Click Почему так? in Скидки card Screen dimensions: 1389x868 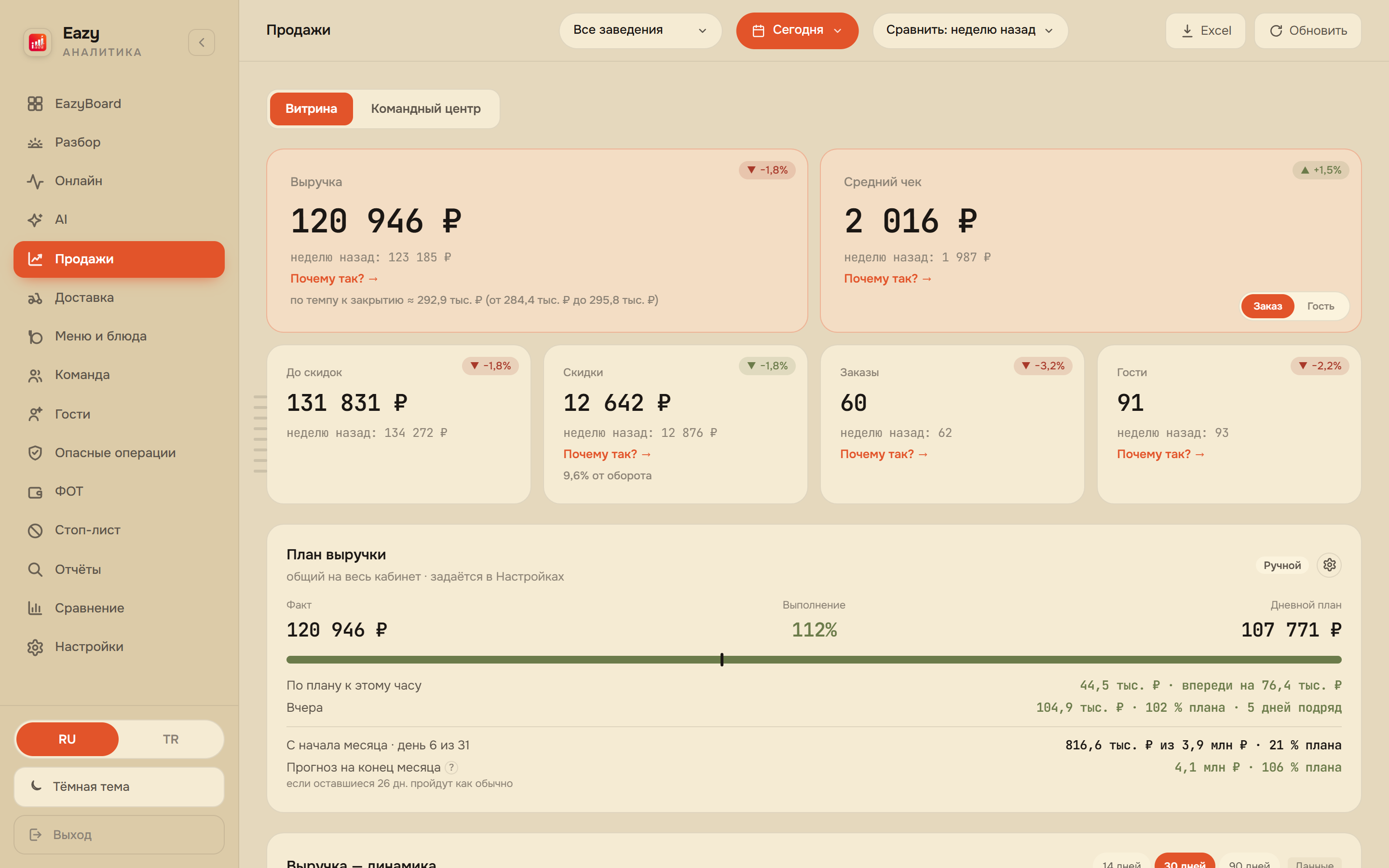[607, 454]
